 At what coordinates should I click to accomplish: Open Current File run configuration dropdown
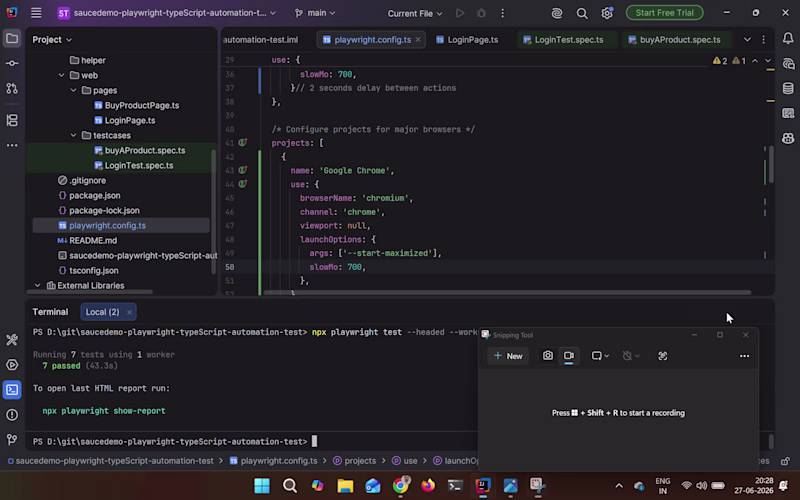pos(415,13)
